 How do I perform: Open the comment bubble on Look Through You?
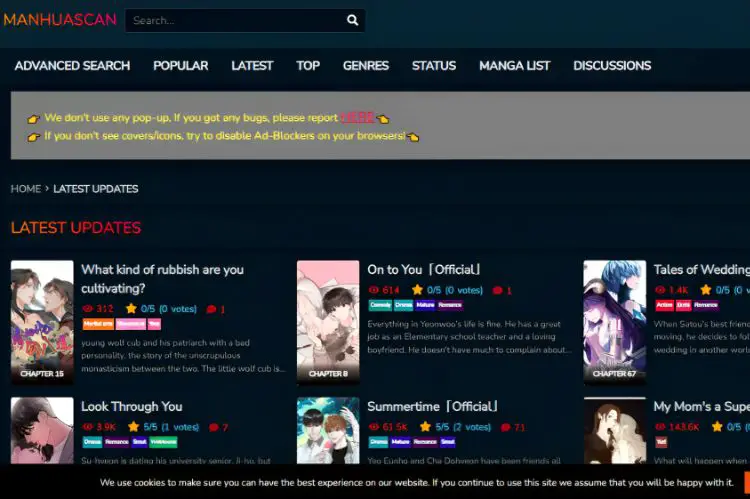[214, 427]
